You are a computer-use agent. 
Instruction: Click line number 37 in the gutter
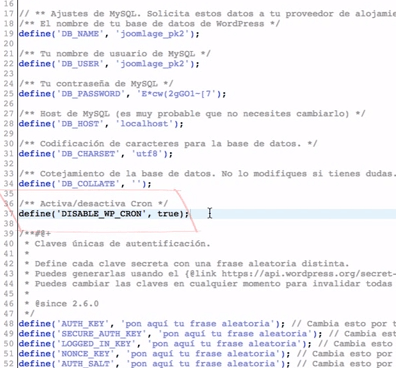pyautogui.click(x=8, y=214)
